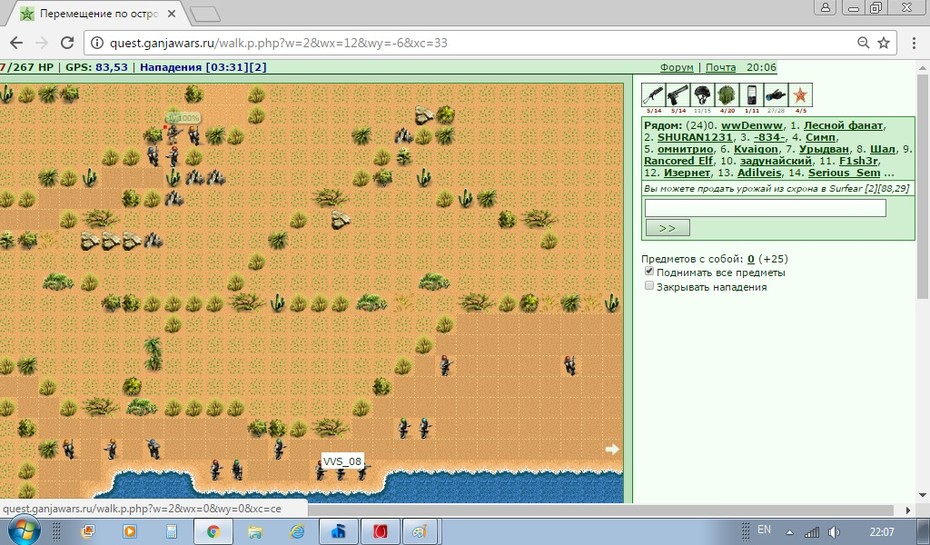The image size is (930, 545).
Task: Click the rifle weapon slot icon
Action: coord(654,95)
